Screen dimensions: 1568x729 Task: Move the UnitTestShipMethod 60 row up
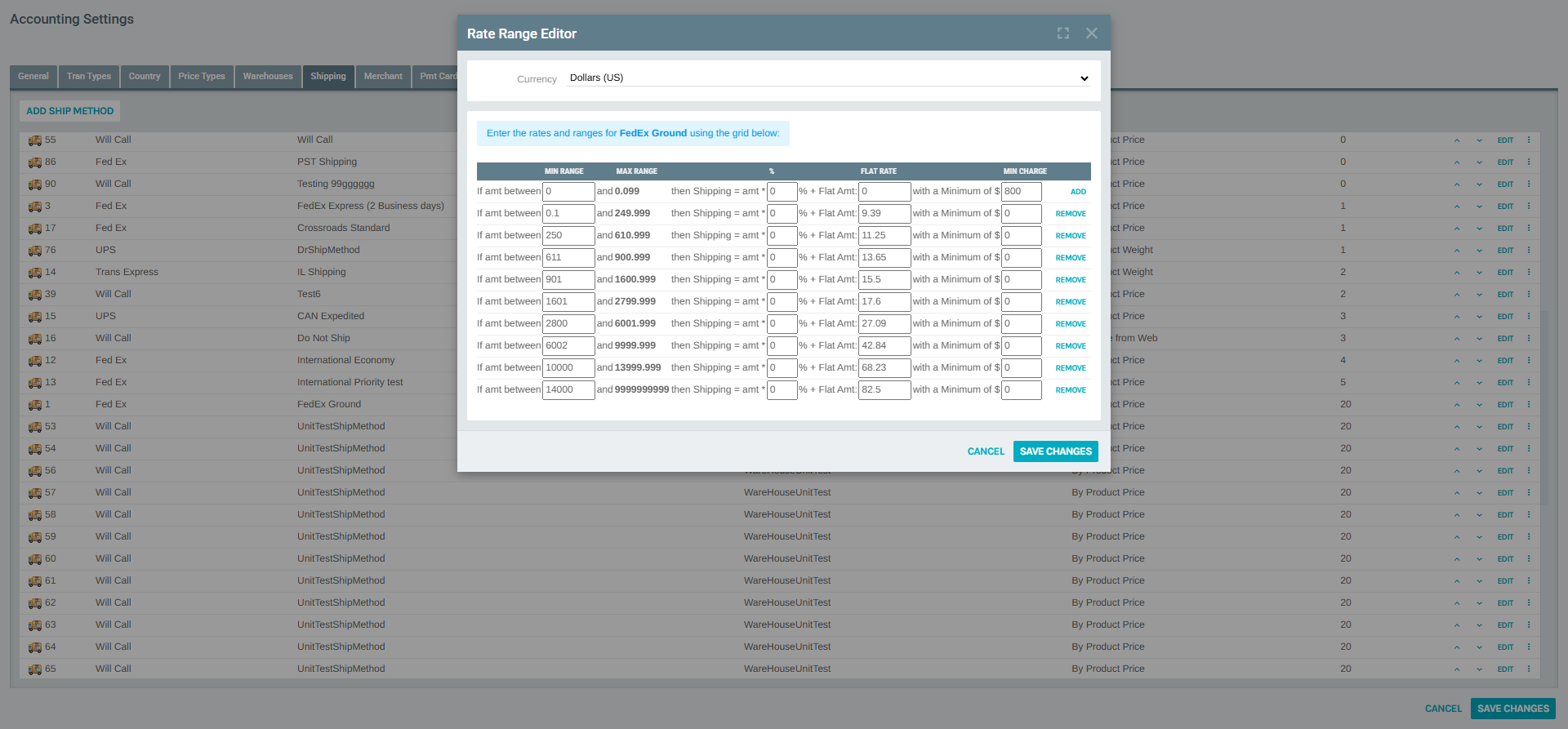[1456, 559]
